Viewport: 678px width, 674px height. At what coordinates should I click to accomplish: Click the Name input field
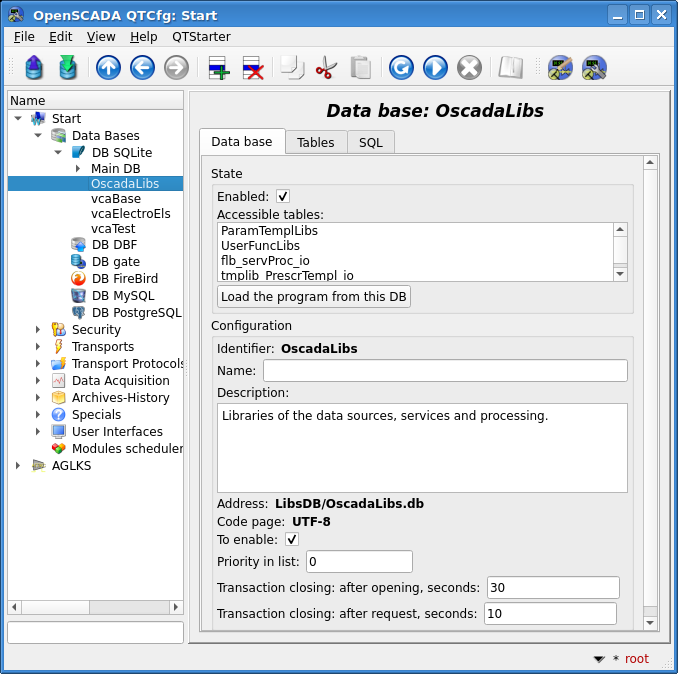pos(445,371)
